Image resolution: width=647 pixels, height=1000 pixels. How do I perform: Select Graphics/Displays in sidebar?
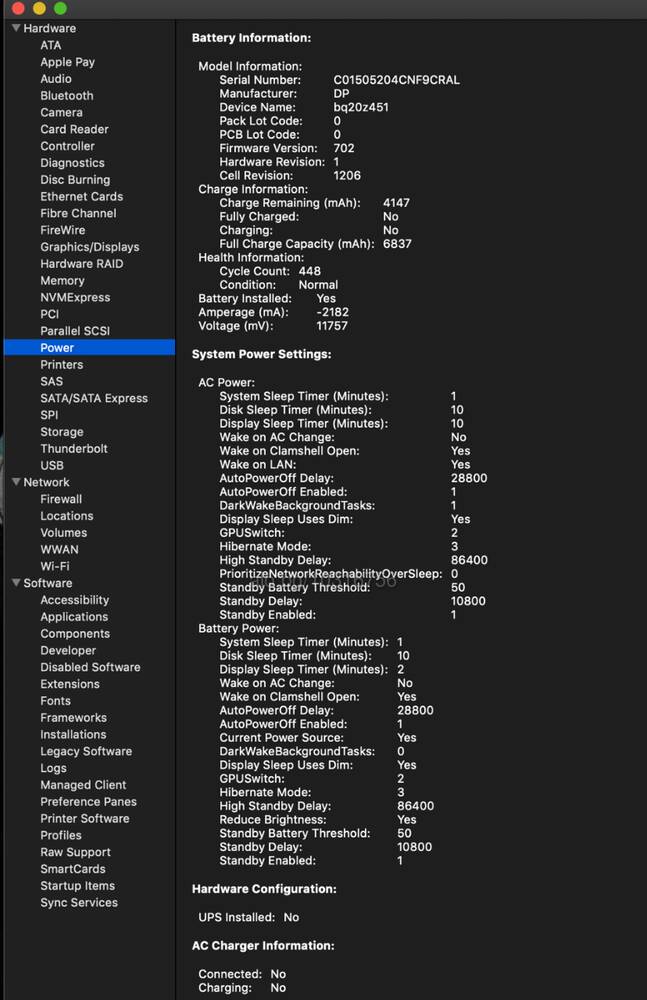coord(89,247)
